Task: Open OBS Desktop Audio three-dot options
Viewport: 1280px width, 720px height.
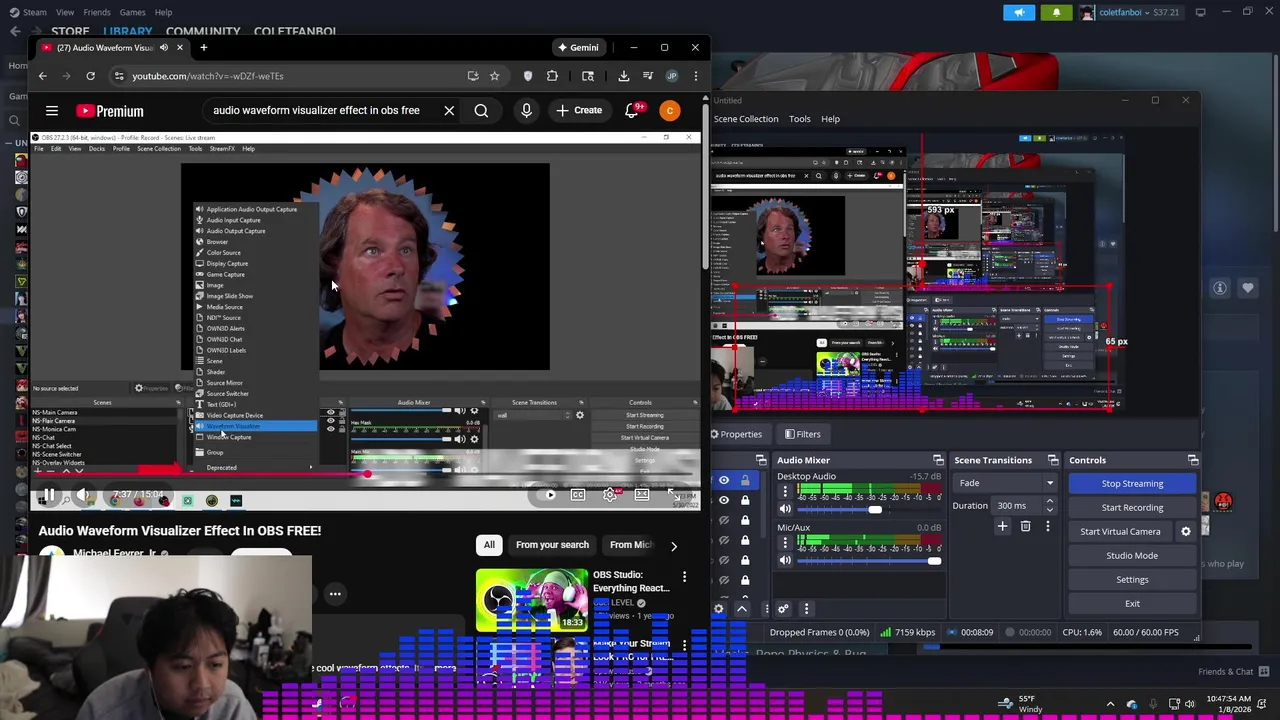Action: click(785, 491)
